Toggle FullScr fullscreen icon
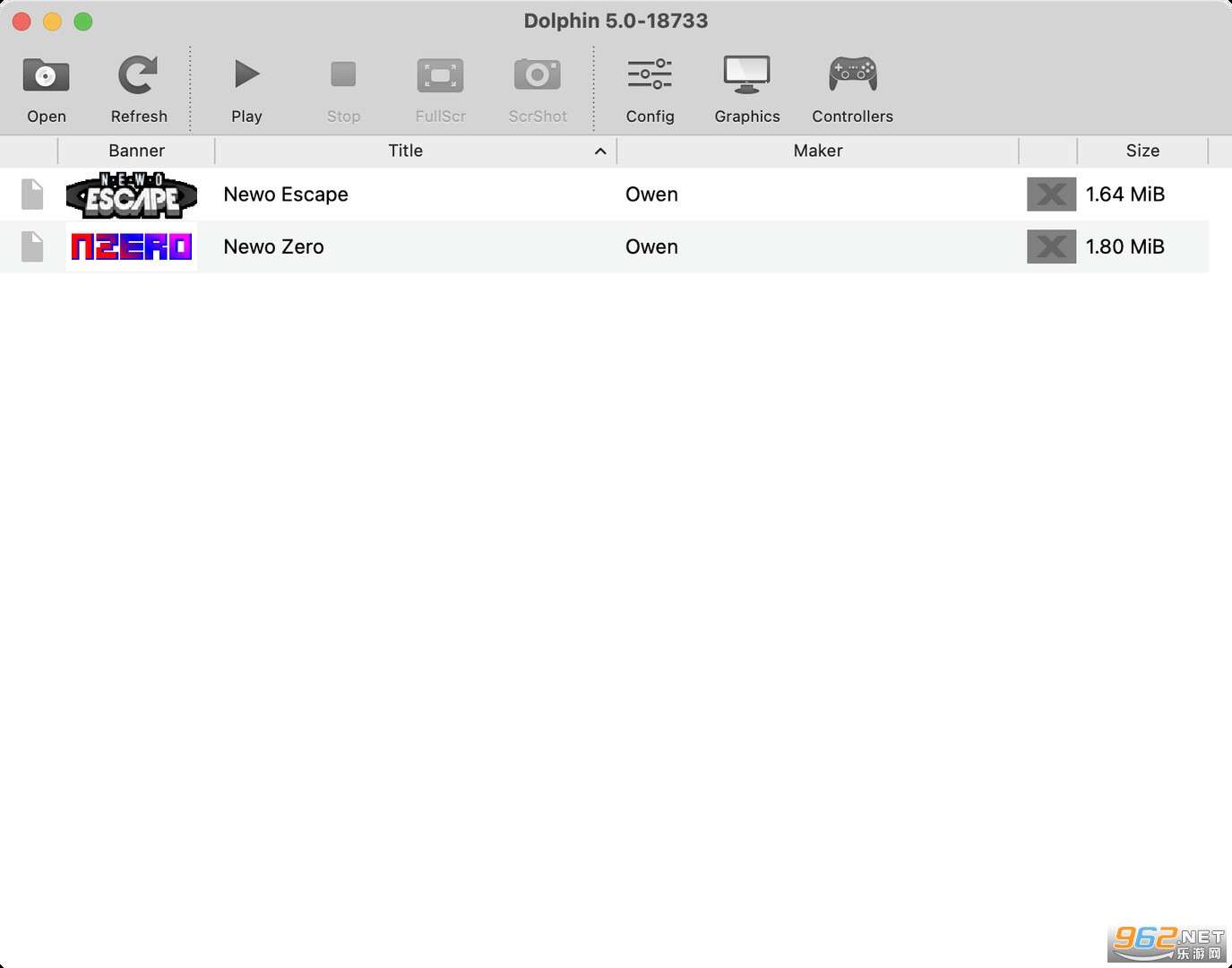Image resolution: width=1232 pixels, height=968 pixels. pyautogui.click(x=440, y=75)
